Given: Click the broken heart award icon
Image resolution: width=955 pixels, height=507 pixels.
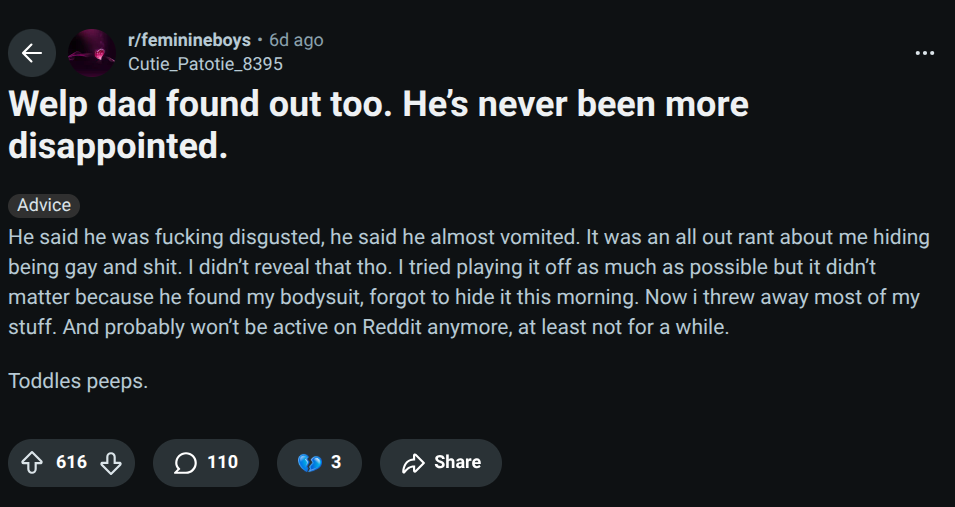Looking at the screenshot, I should tap(308, 463).
